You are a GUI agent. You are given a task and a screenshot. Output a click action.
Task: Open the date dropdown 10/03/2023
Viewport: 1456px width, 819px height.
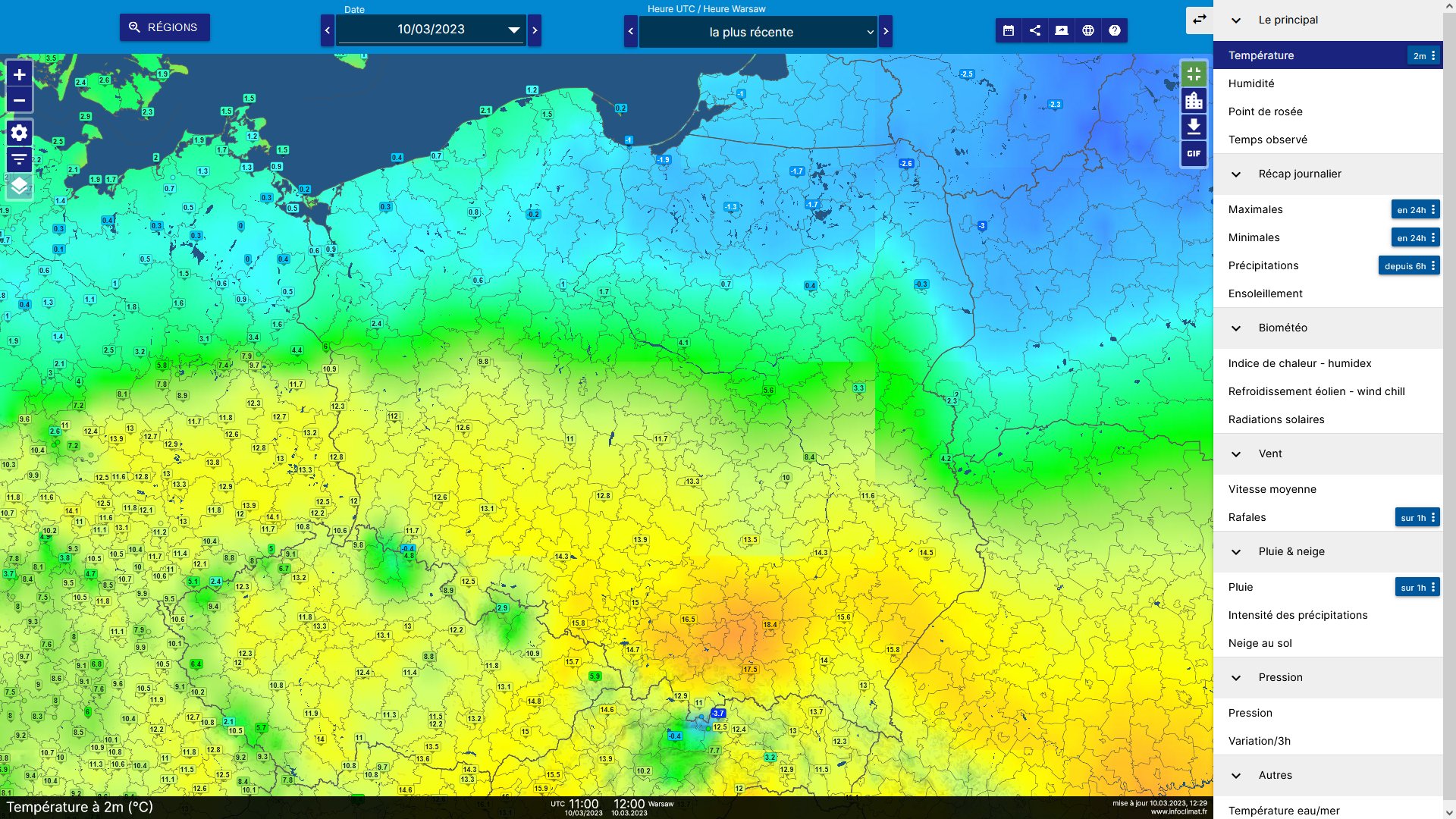pos(431,30)
